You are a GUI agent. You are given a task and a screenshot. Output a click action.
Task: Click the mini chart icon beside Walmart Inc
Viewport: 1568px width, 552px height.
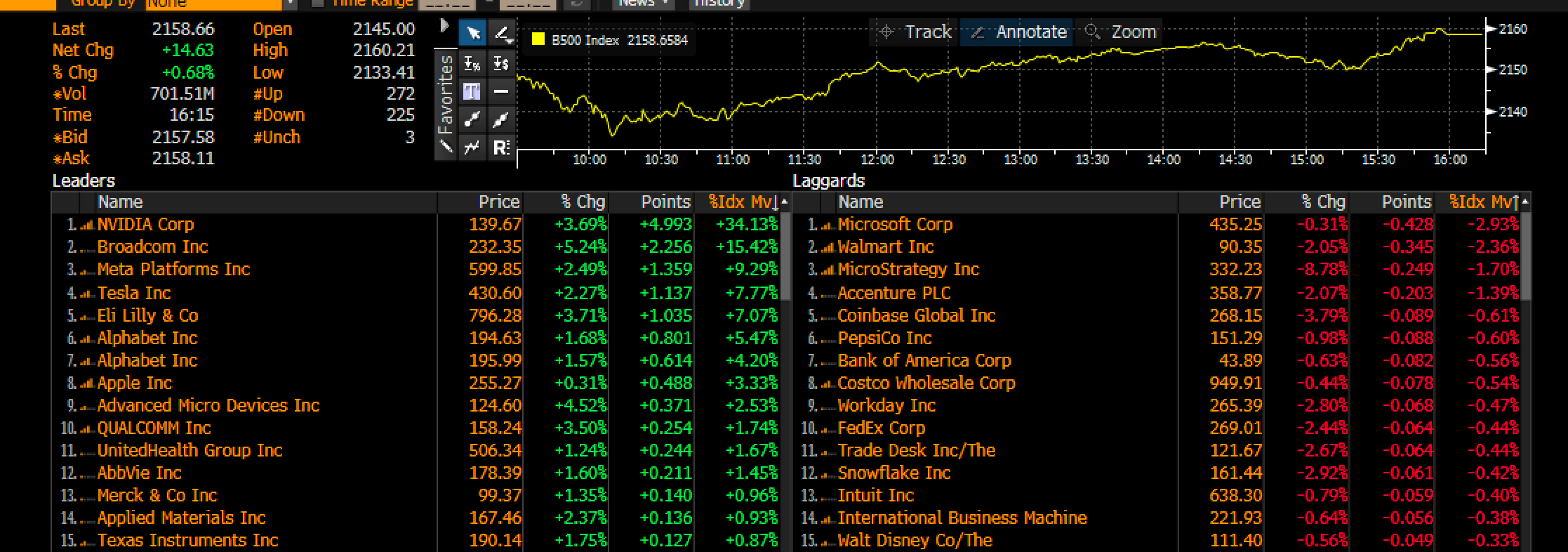coord(828,248)
